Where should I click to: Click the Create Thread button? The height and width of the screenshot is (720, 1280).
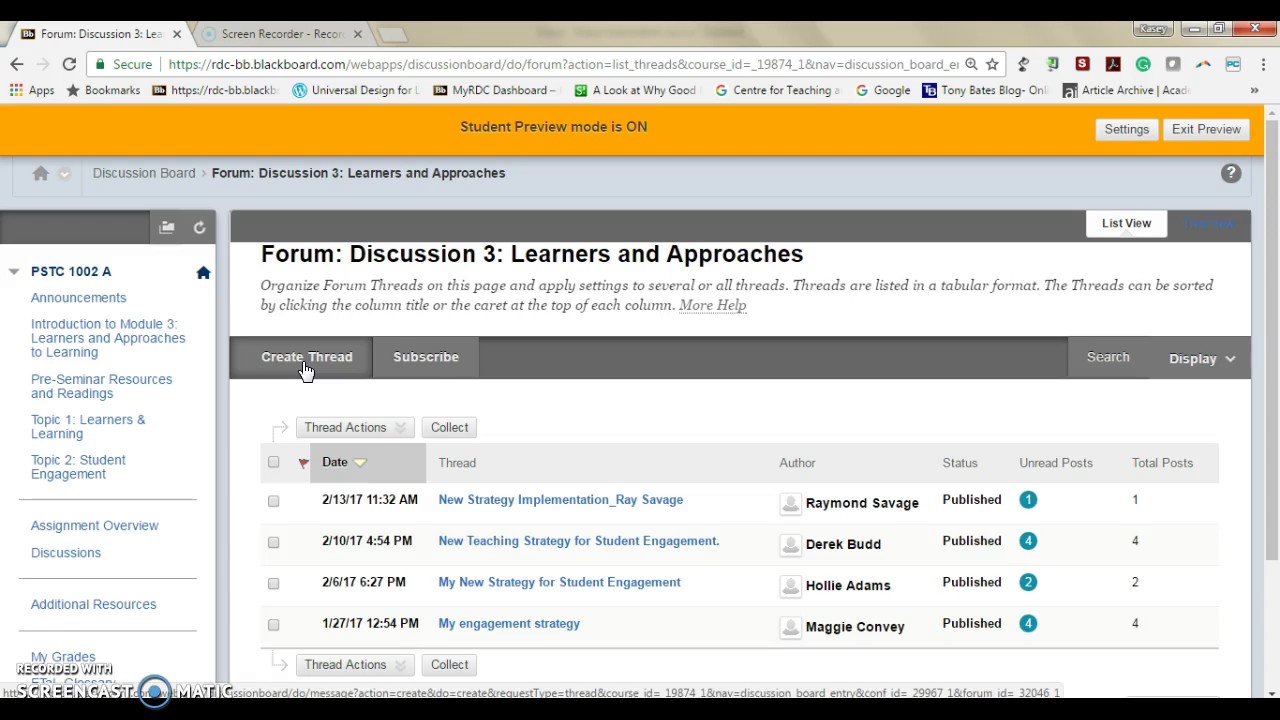306,357
